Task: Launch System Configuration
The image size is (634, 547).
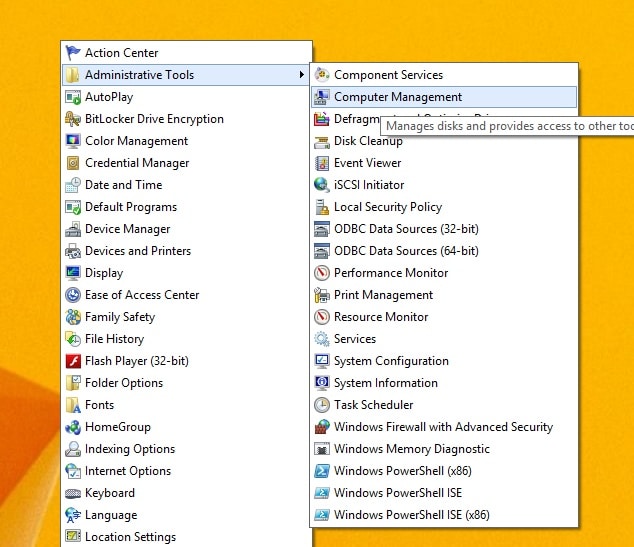Action: pos(444,361)
